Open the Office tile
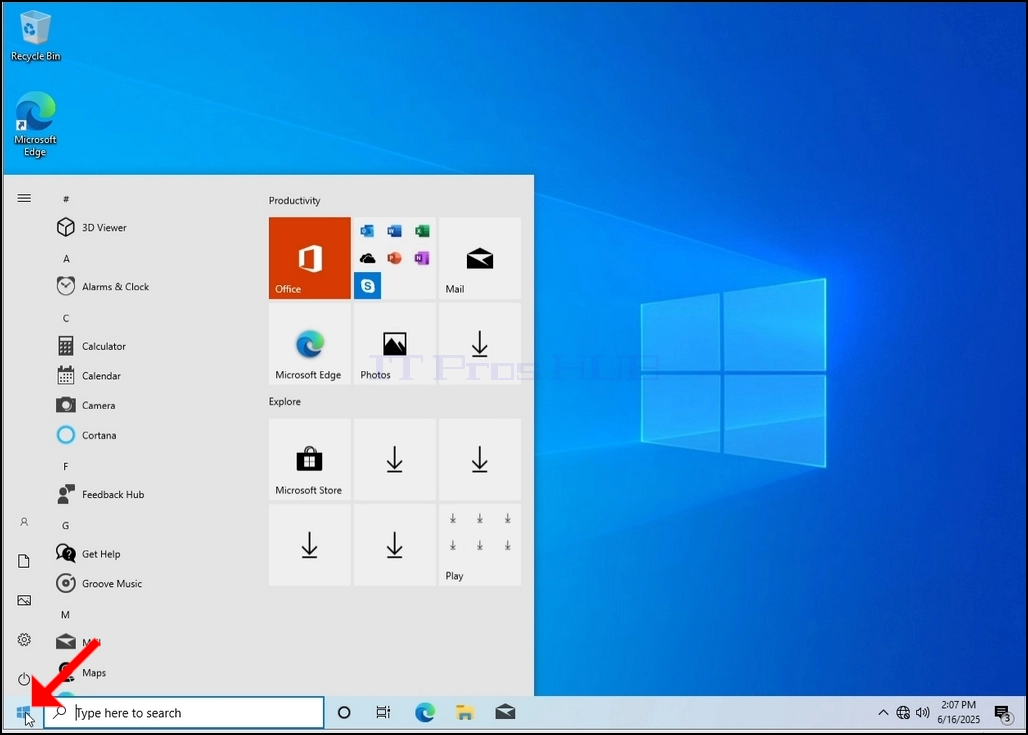This screenshot has width=1028, height=735. [309, 258]
